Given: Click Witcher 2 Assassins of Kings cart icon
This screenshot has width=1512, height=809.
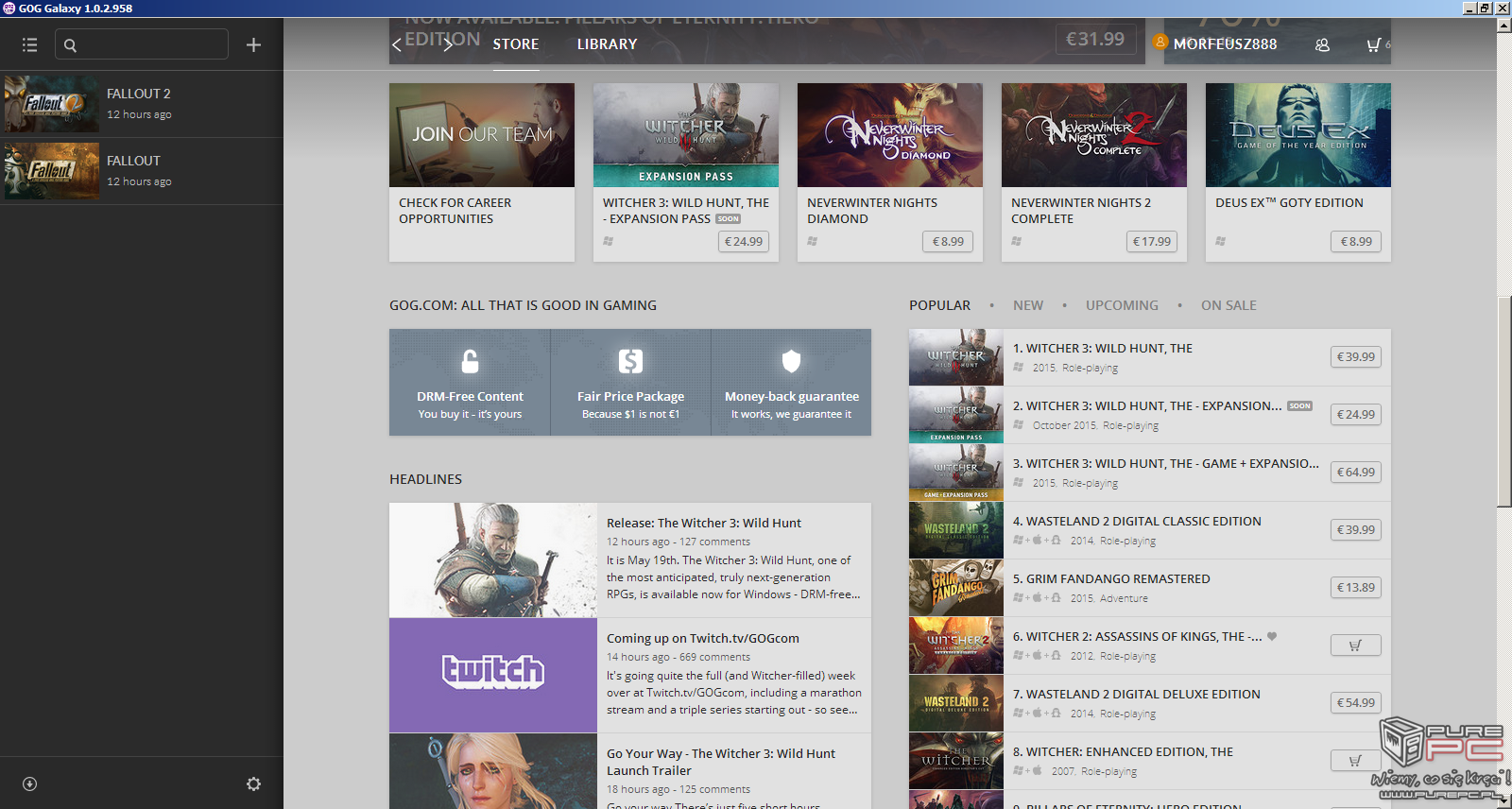Looking at the screenshot, I should click(1356, 645).
